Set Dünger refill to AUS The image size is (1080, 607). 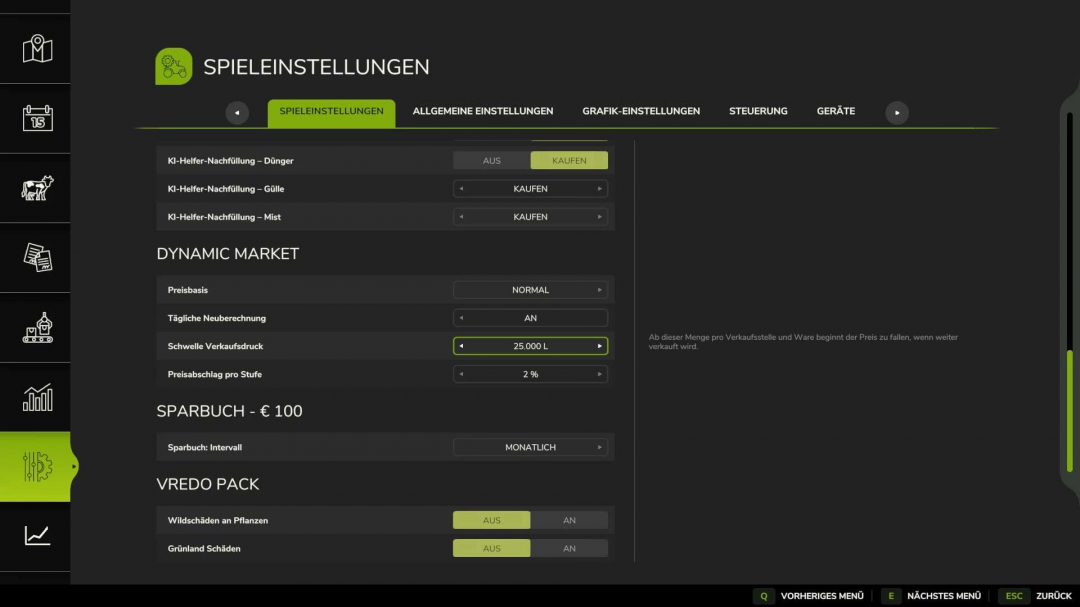click(x=492, y=161)
